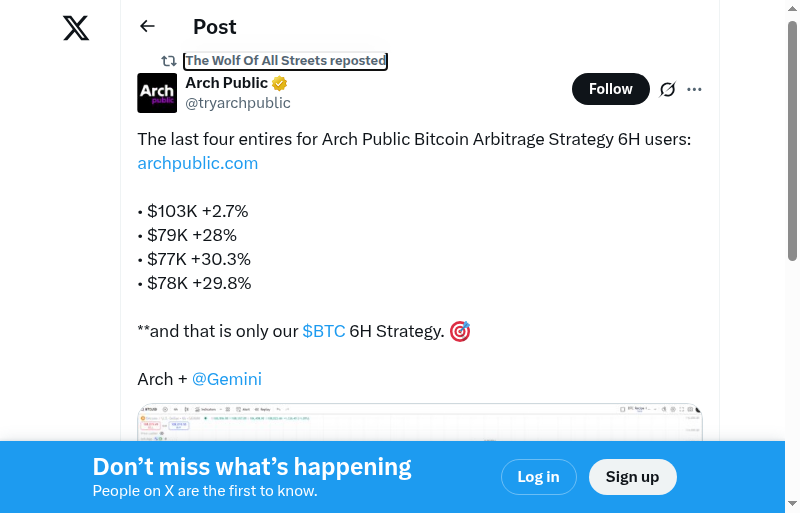This screenshot has width=800, height=513.
Task: Open the @Gemini mention
Action: coord(227,379)
